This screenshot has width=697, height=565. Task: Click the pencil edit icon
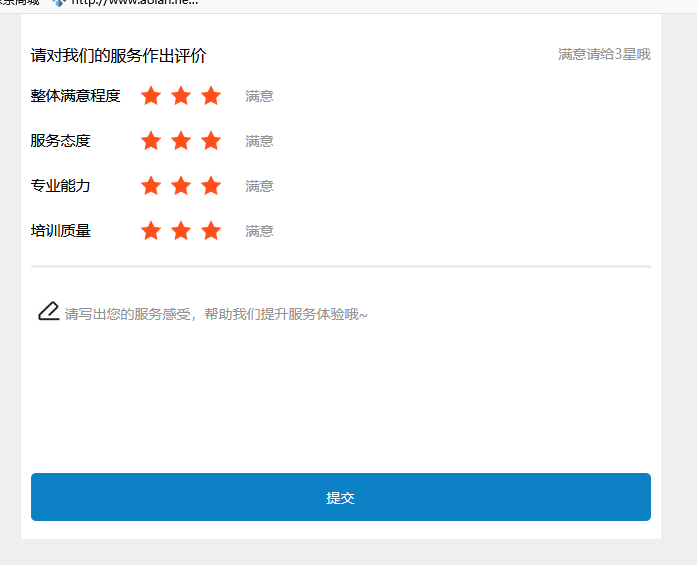[x=48, y=312]
